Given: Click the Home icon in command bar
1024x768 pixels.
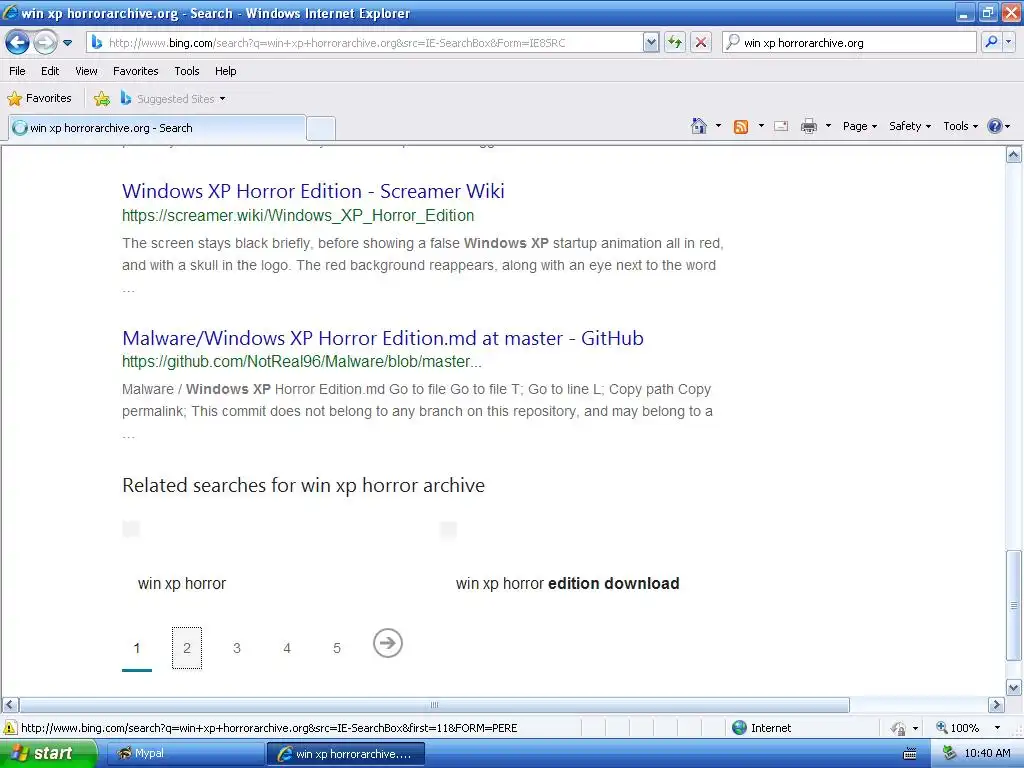Looking at the screenshot, I should point(699,126).
